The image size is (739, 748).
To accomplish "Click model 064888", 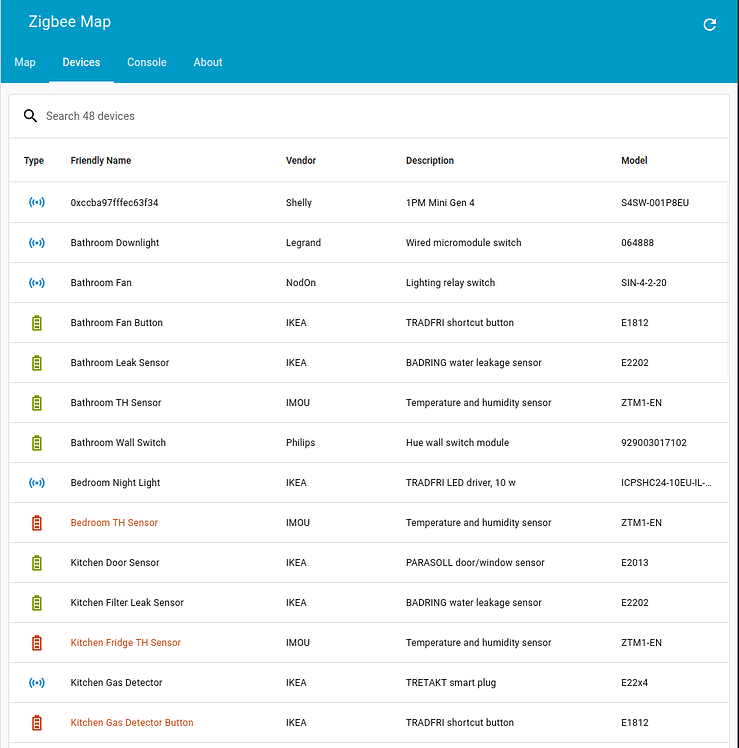I will [x=637, y=242].
